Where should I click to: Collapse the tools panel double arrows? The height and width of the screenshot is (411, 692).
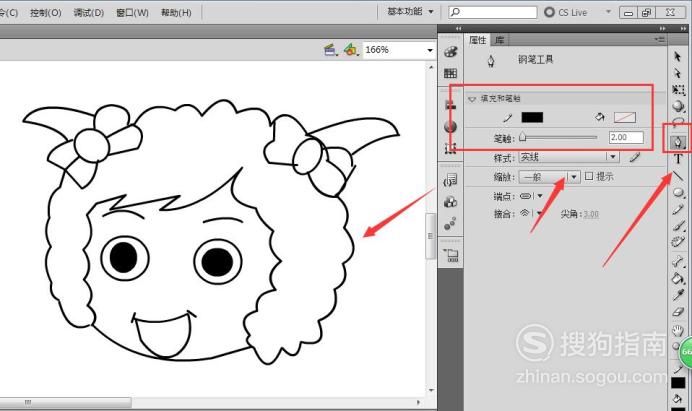click(x=684, y=28)
